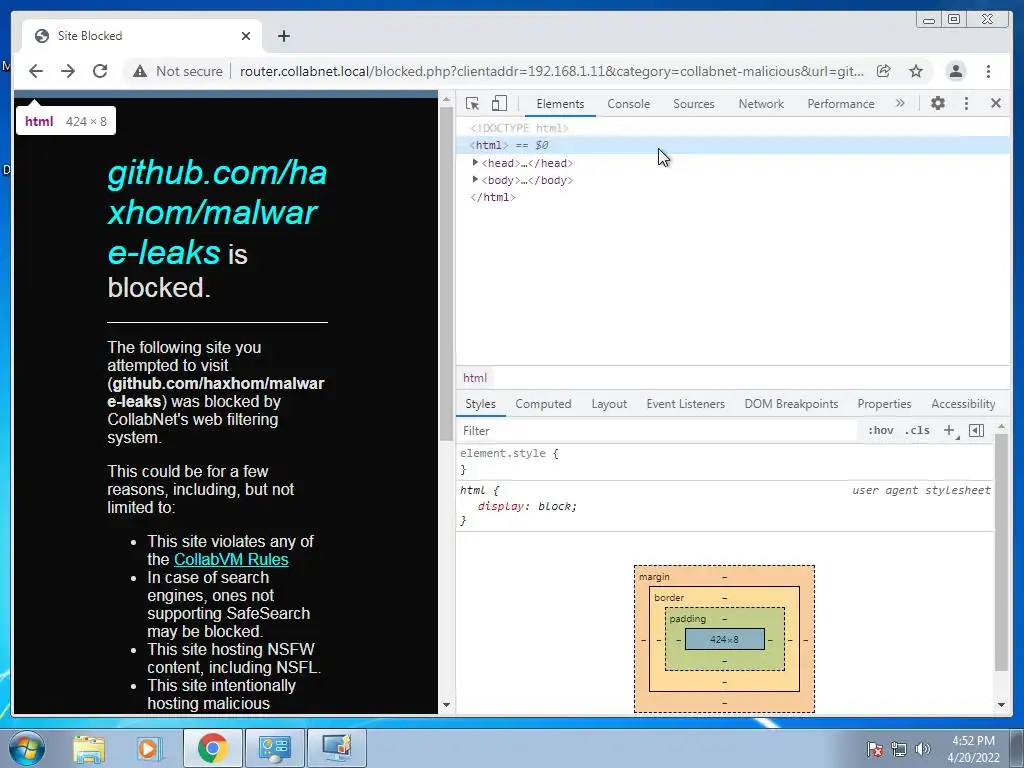Select the Styles sub-tab
This screenshot has width=1024, height=768.
pos(480,404)
